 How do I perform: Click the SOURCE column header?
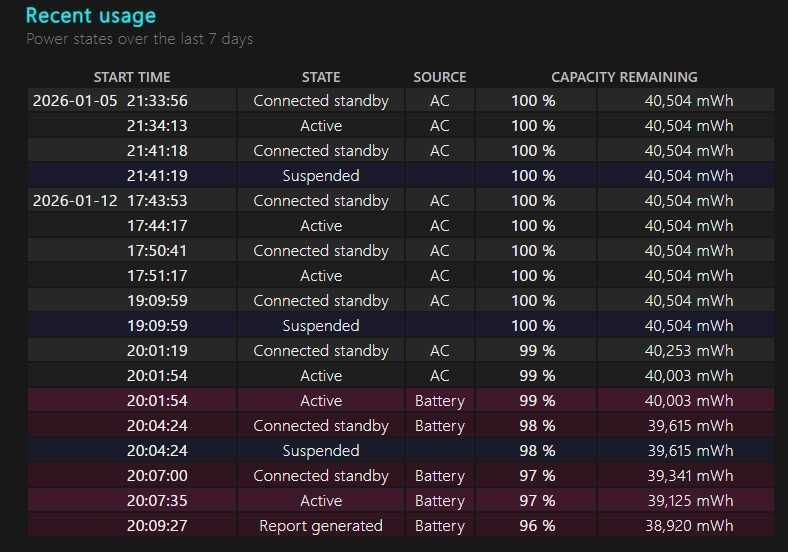point(440,77)
